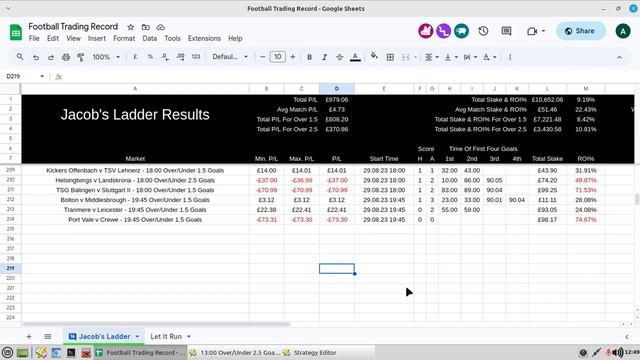This screenshot has width=640, height=360.
Task: Switch to the Let It Run sheet tab
Action: 166,336
